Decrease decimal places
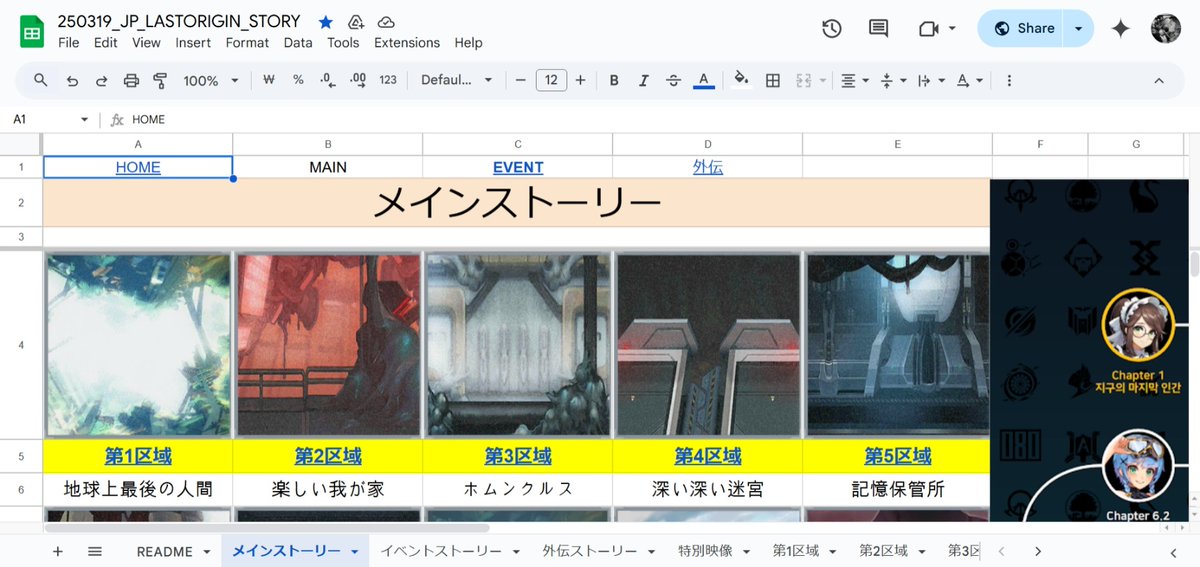This screenshot has width=1200, height=567. [x=328, y=81]
